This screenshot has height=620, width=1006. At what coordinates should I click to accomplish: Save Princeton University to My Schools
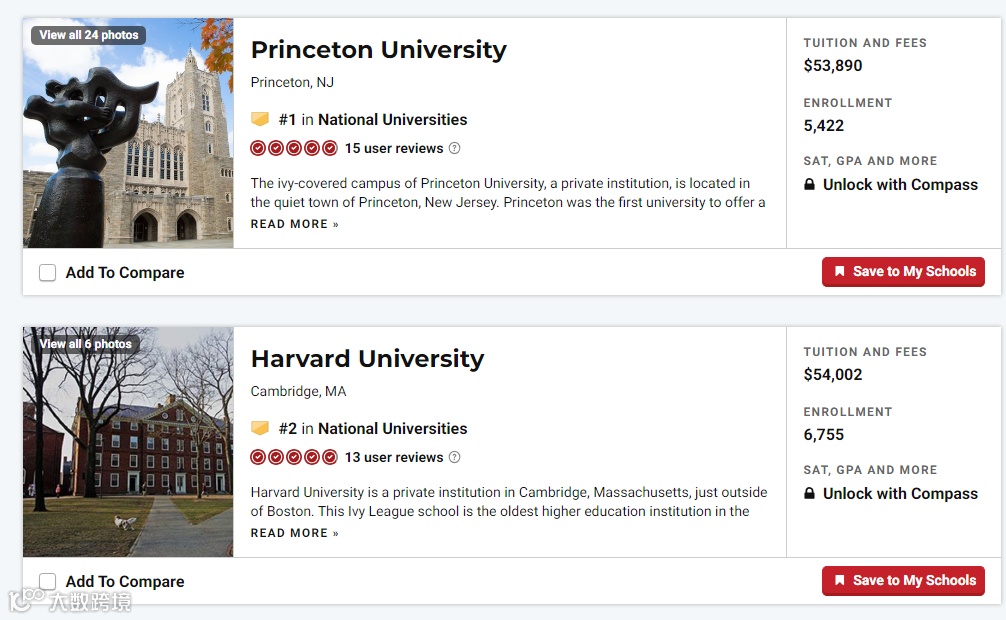click(903, 271)
